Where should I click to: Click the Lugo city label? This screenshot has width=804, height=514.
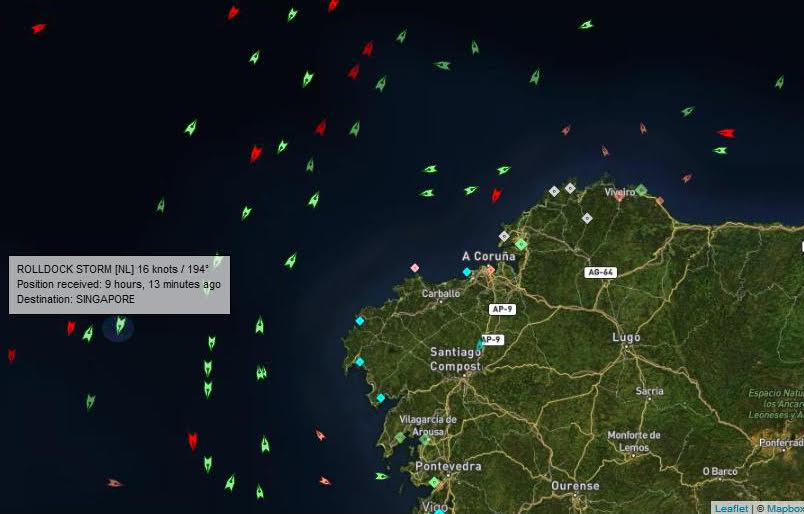click(x=626, y=338)
